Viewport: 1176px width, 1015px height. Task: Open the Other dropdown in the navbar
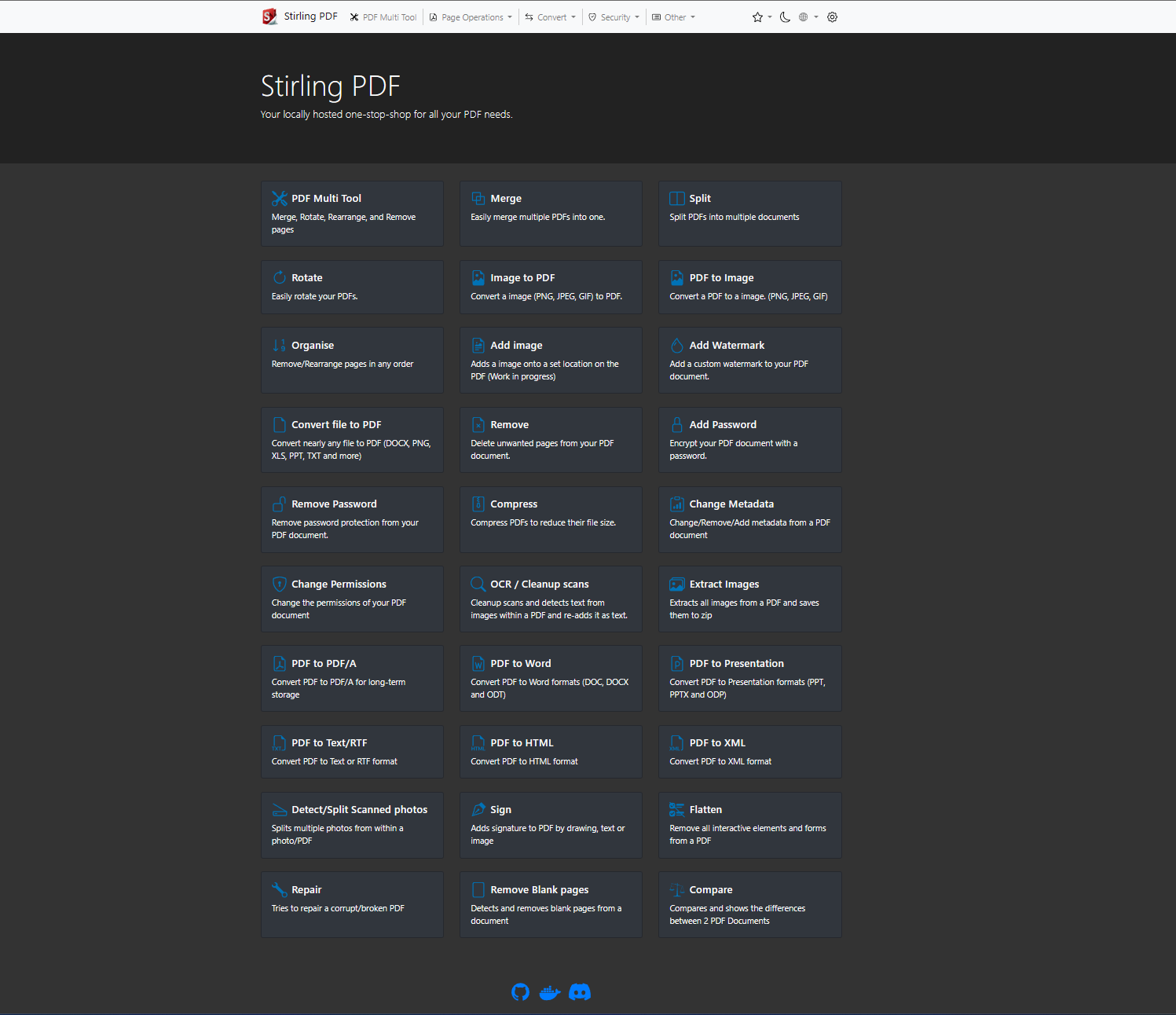coord(674,17)
